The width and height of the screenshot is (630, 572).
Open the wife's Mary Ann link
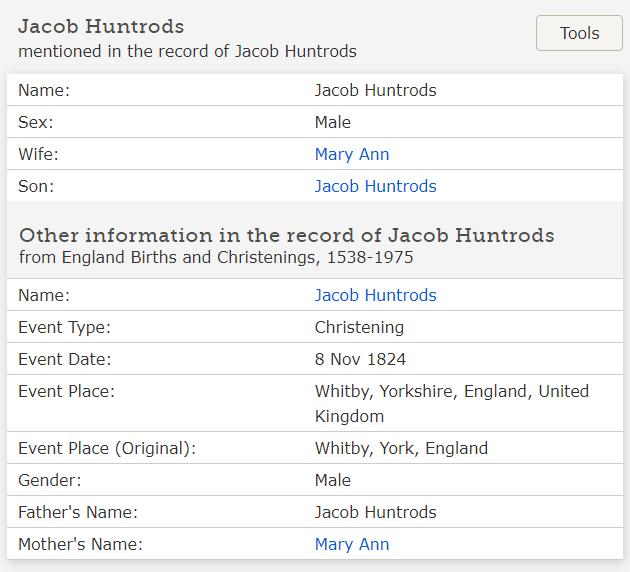351,154
